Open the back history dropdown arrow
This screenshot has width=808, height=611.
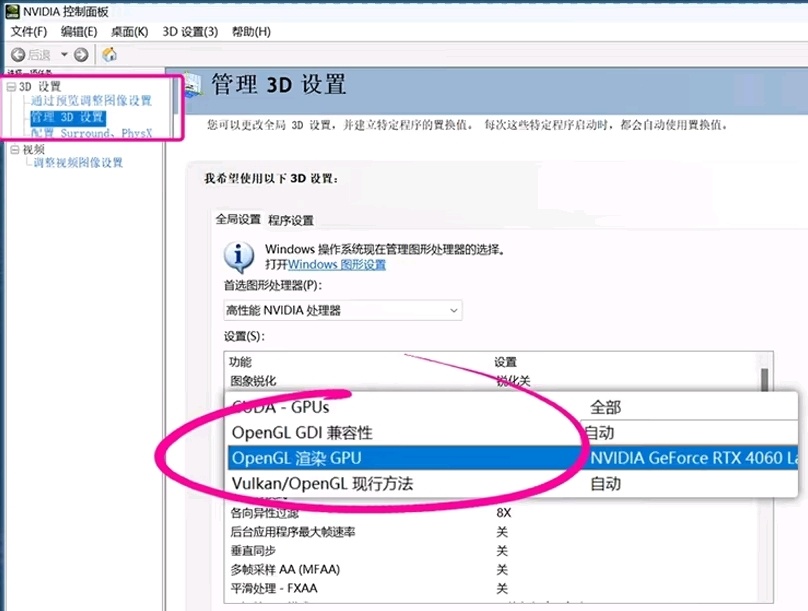tap(65, 55)
